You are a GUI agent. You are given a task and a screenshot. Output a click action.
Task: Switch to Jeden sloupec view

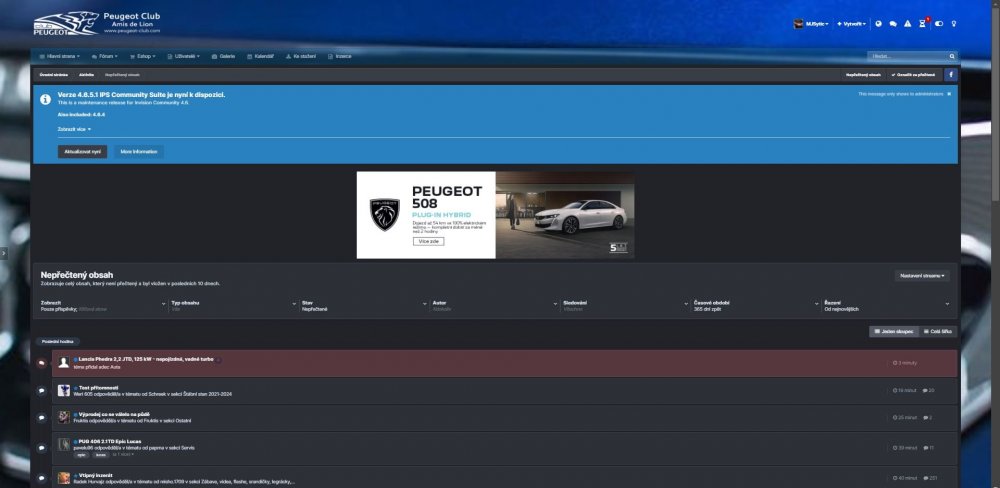click(894, 332)
